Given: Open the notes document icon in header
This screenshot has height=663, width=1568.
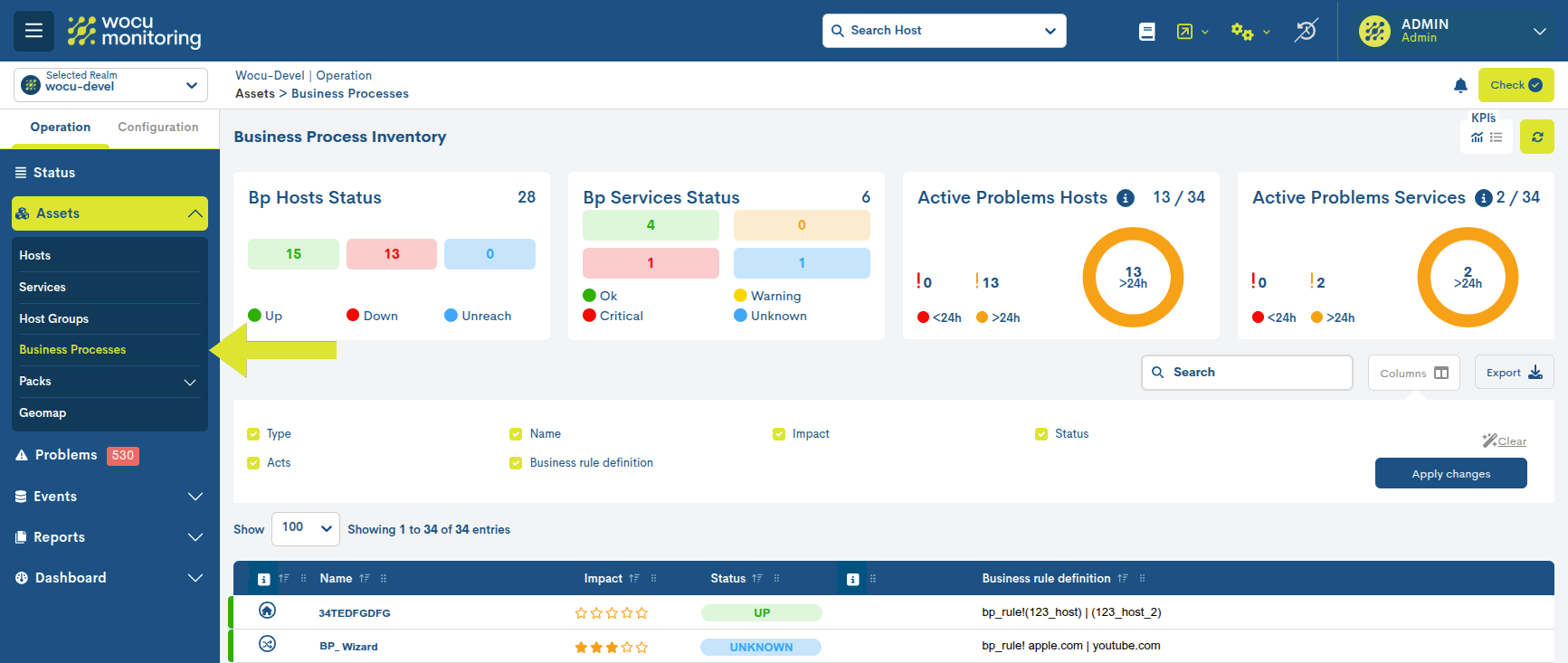Looking at the screenshot, I should (1146, 32).
